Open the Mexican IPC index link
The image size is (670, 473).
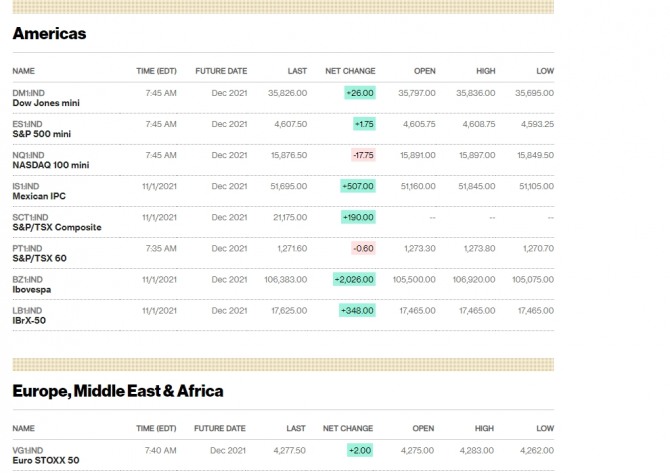click(38, 196)
